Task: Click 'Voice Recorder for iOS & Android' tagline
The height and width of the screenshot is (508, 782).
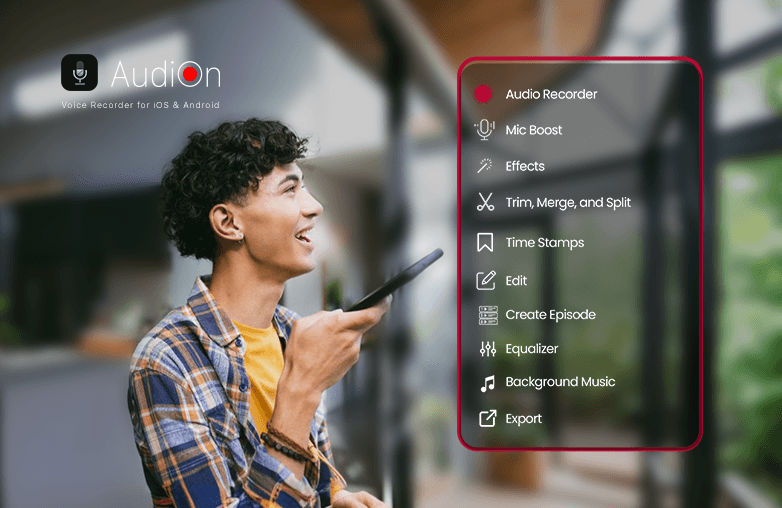Action: (140, 105)
